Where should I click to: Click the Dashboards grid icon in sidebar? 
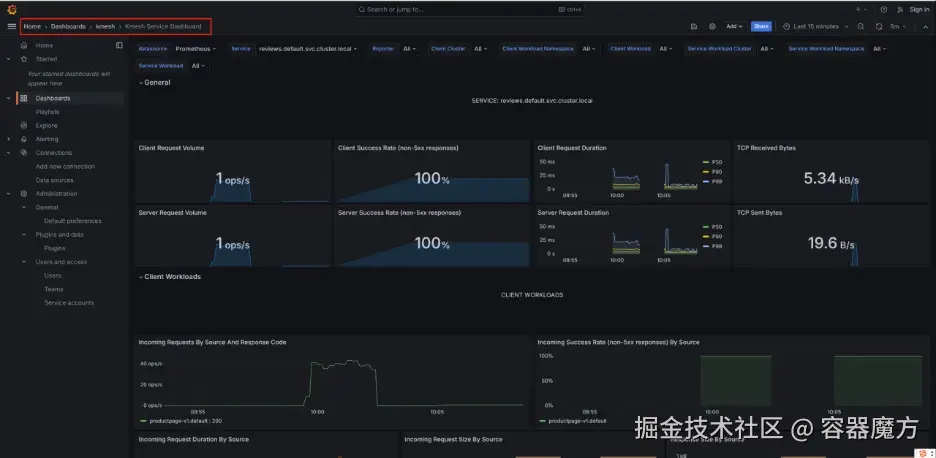(x=23, y=99)
